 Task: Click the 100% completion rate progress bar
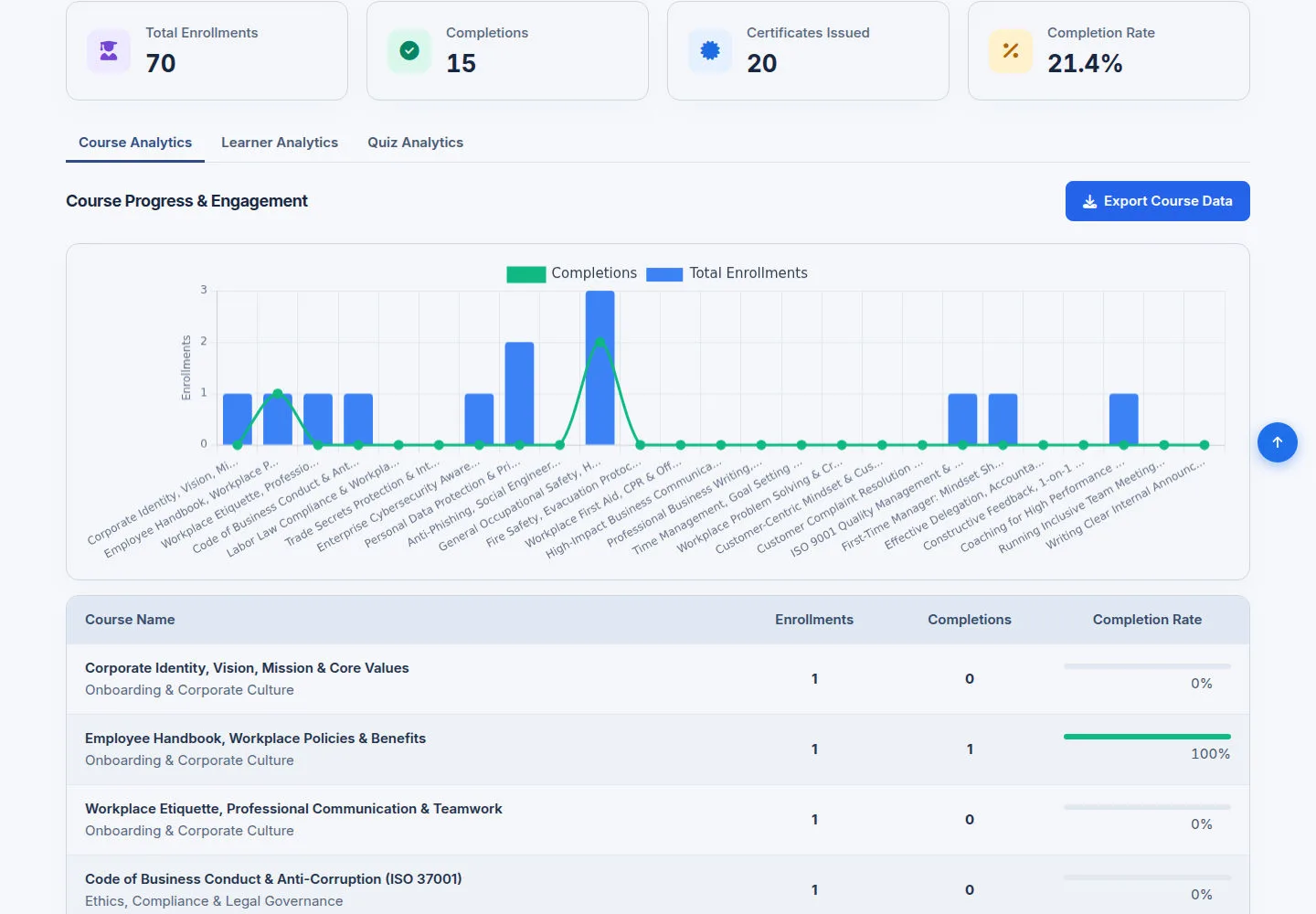tap(1147, 737)
